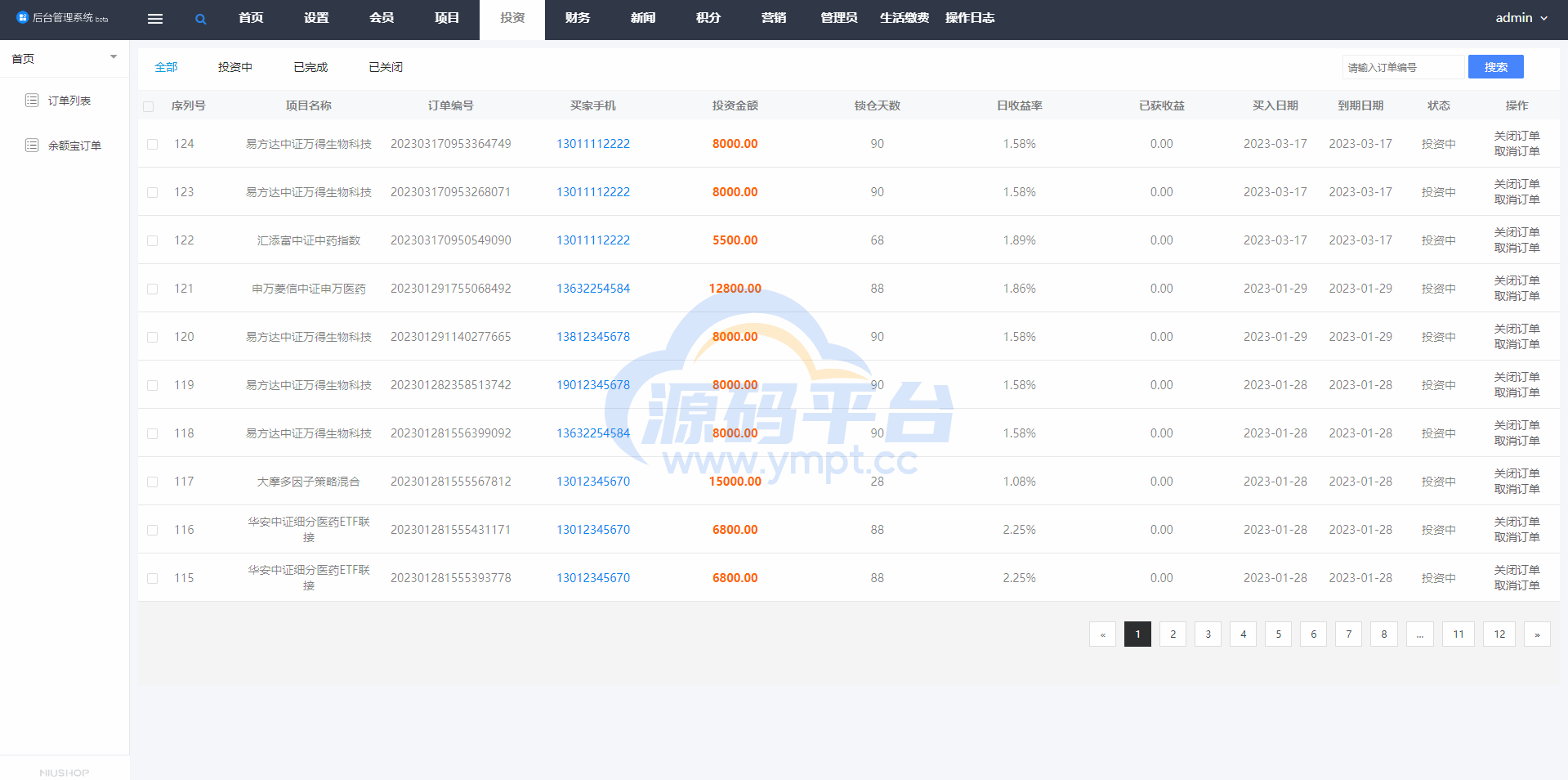Viewport: 1568px width, 780px height.
Task: Click the 15000.00 investment amount
Action: pyautogui.click(x=735, y=482)
